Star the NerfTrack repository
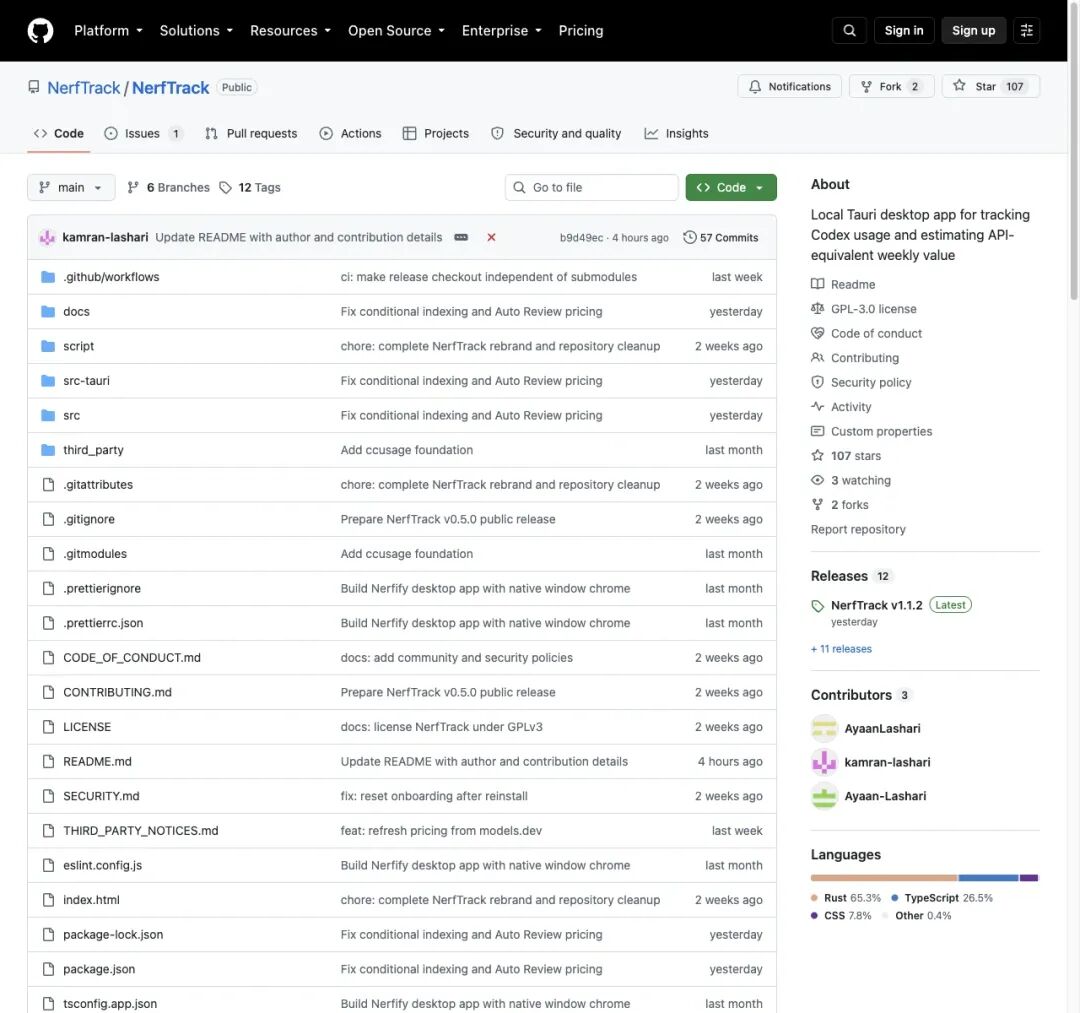The width and height of the screenshot is (1080, 1013). point(990,87)
